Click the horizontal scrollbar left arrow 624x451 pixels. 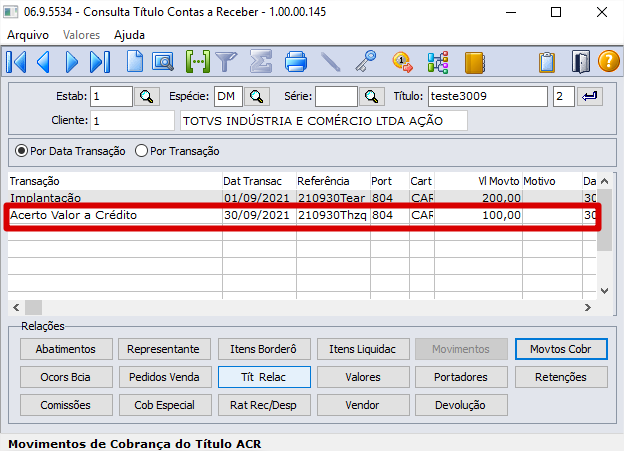pyautogui.click(x=16, y=307)
